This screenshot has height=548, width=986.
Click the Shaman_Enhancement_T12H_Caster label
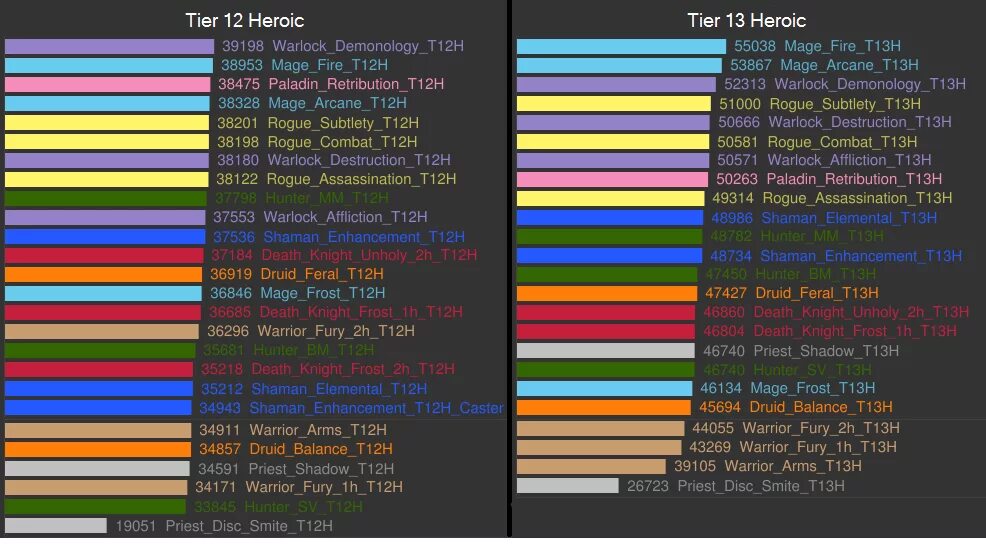coord(376,408)
